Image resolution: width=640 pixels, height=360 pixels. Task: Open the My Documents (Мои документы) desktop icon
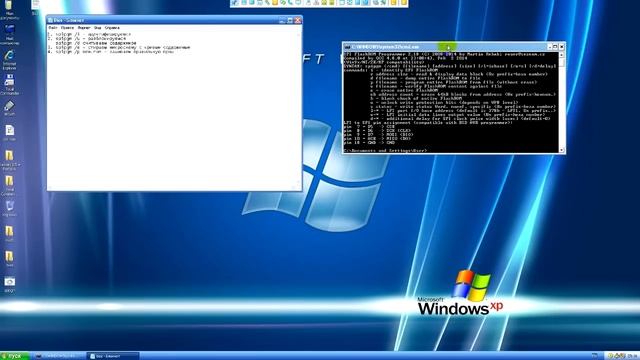(x=9, y=6)
